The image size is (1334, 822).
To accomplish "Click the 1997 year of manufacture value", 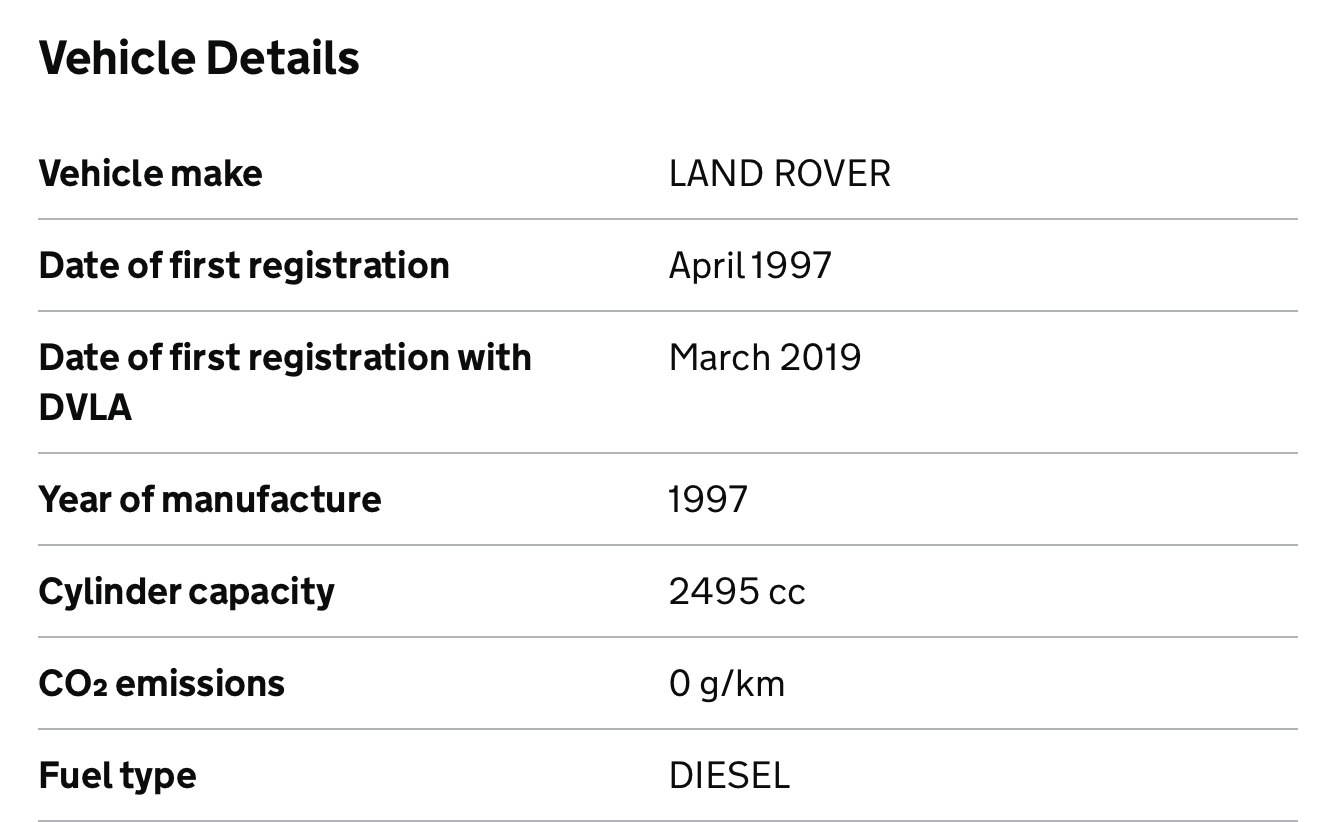I will [708, 499].
